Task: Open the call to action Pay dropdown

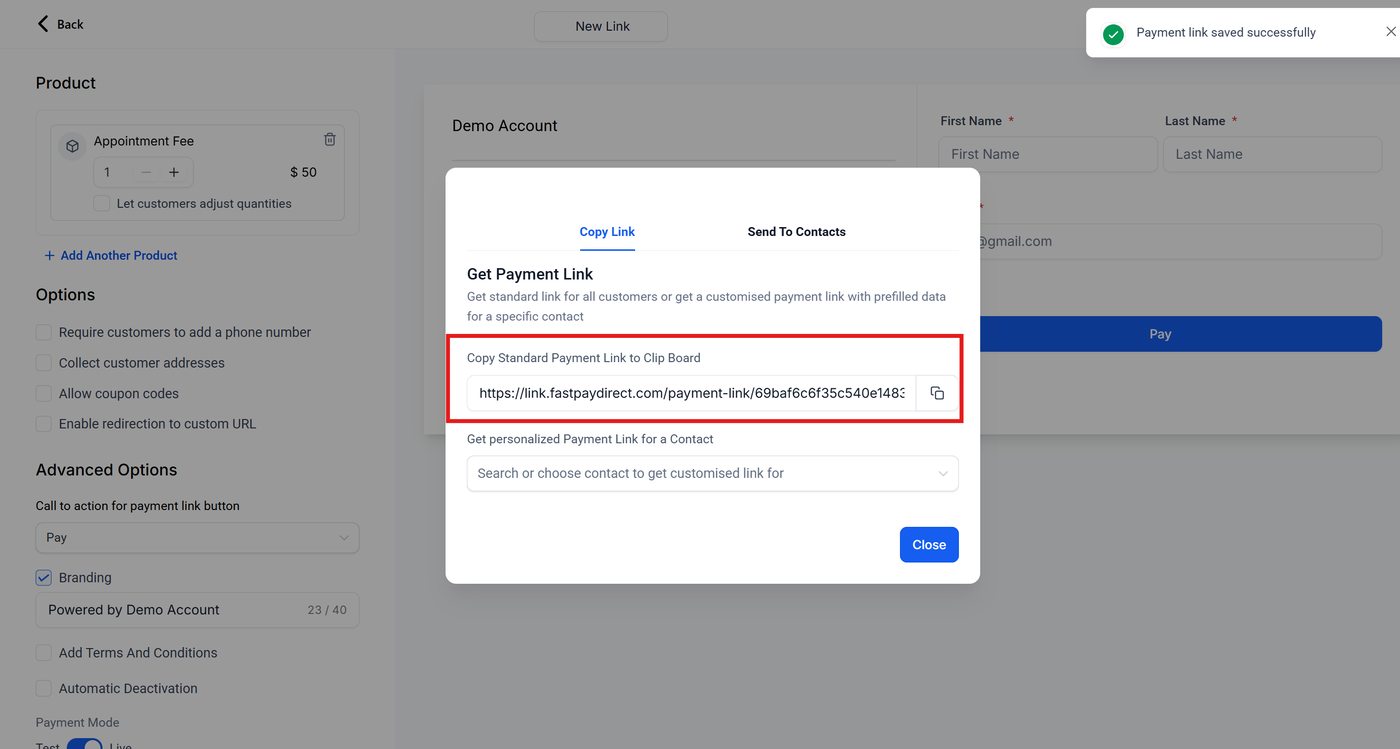Action: point(197,537)
